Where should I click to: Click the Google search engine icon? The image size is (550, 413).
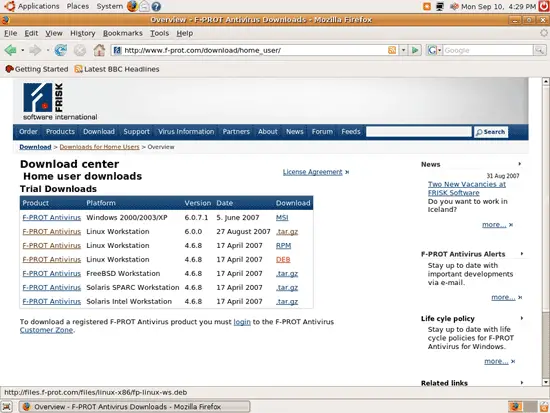coord(432,51)
